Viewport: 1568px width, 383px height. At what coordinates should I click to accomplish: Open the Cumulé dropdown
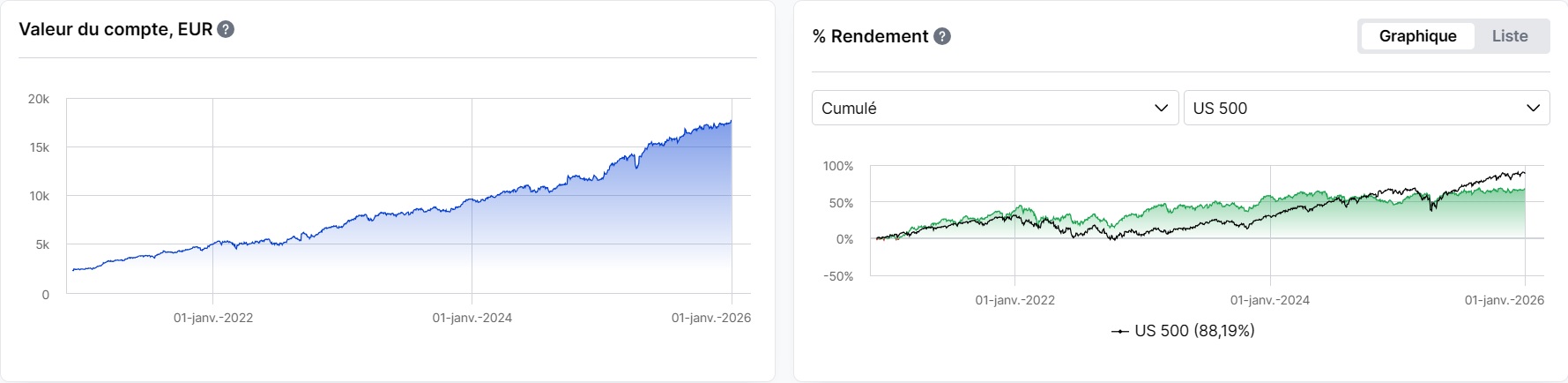pyautogui.click(x=994, y=108)
